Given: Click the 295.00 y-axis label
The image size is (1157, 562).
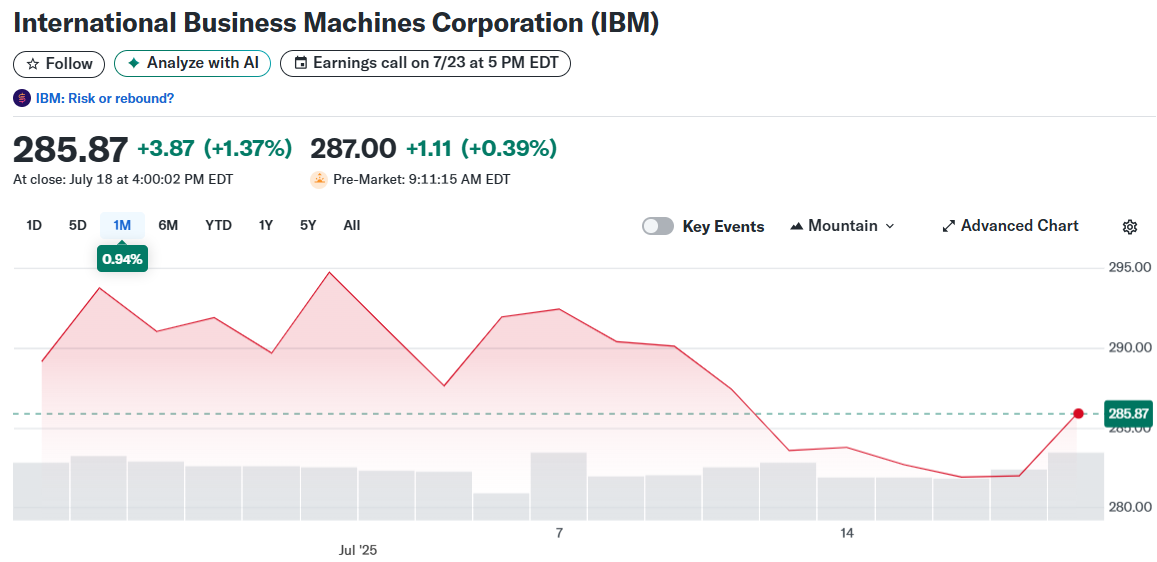Looking at the screenshot, I should click(1130, 268).
